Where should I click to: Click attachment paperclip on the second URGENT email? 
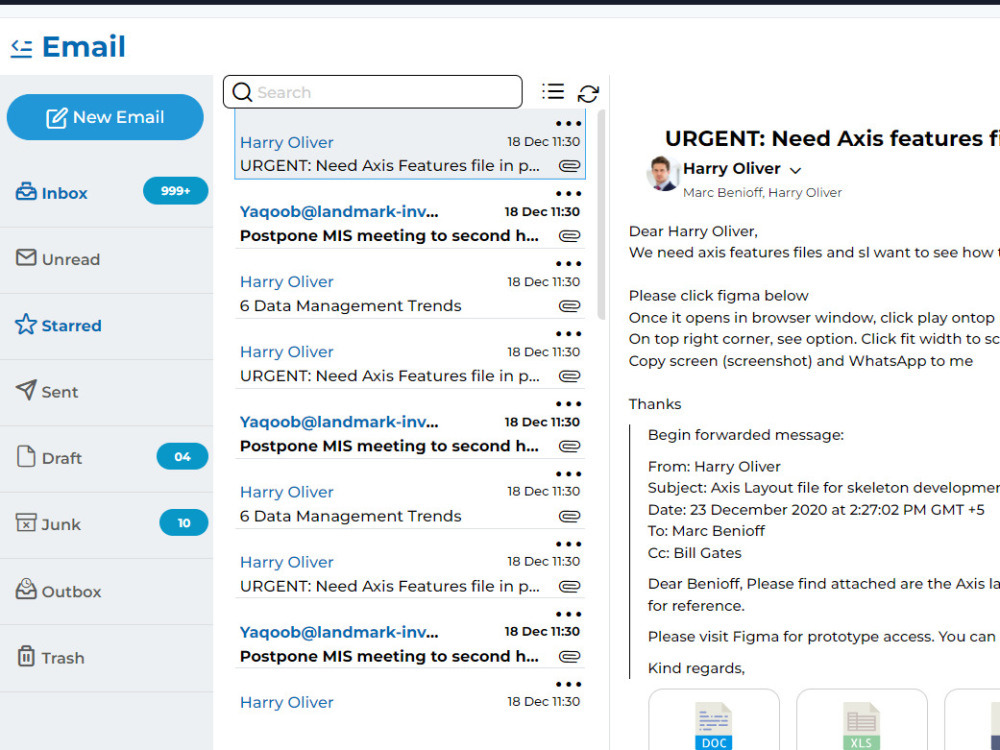pos(570,376)
